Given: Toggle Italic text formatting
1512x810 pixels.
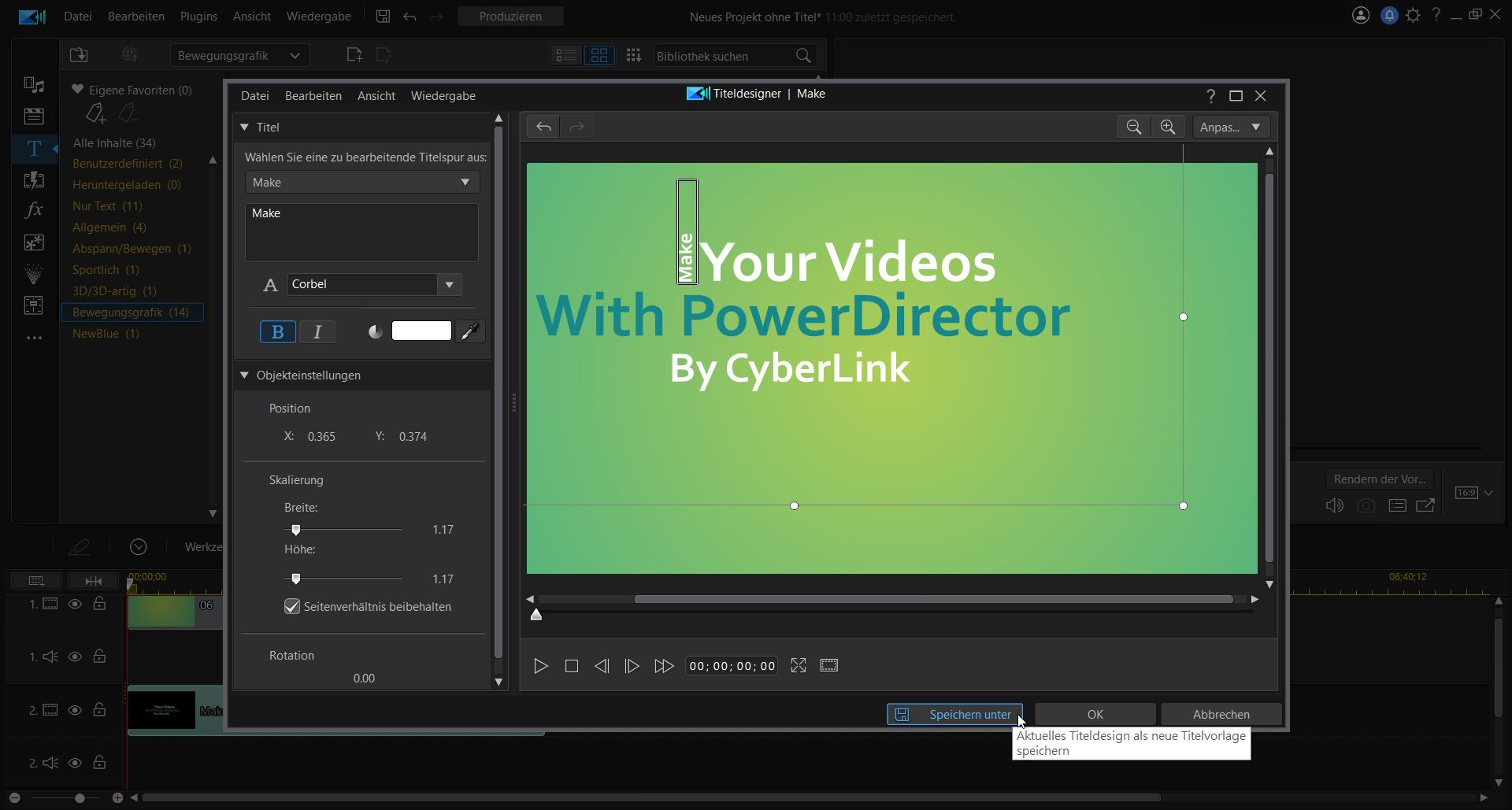Looking at the screenshot, I should pos(318,332).
